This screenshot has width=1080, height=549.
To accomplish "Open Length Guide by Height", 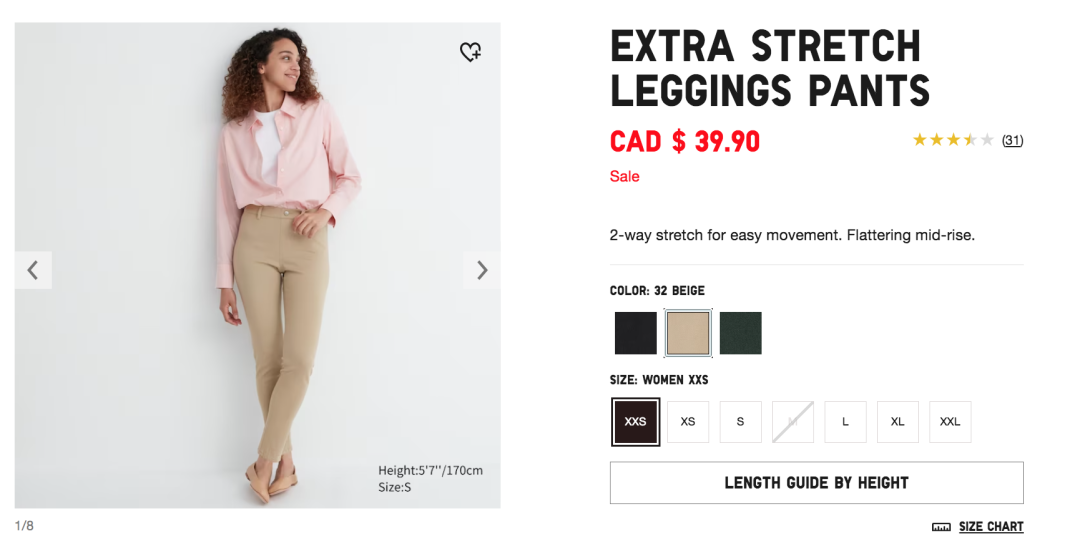I will [x=816, y=483].
